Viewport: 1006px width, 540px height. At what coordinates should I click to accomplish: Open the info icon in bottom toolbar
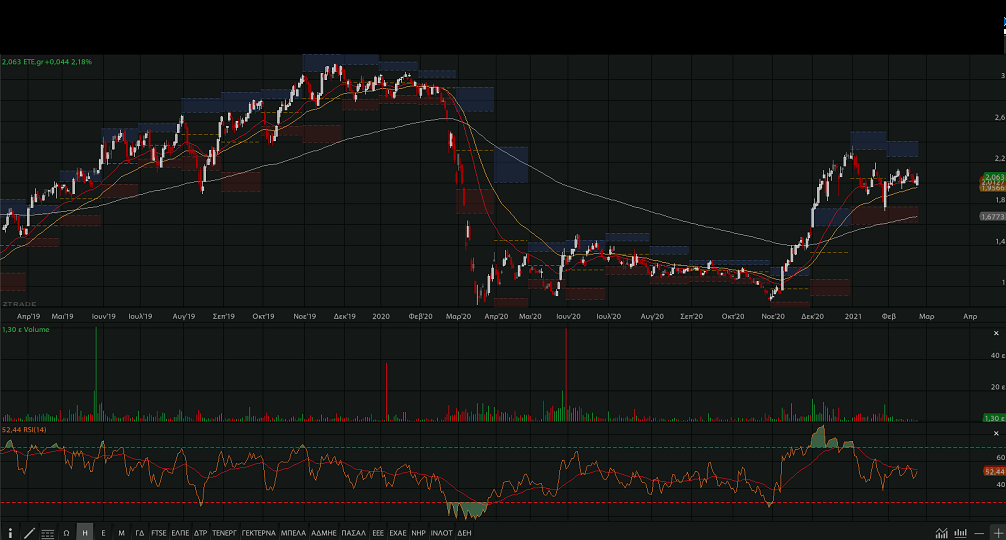pyautogui.click(x=11, y=533)
